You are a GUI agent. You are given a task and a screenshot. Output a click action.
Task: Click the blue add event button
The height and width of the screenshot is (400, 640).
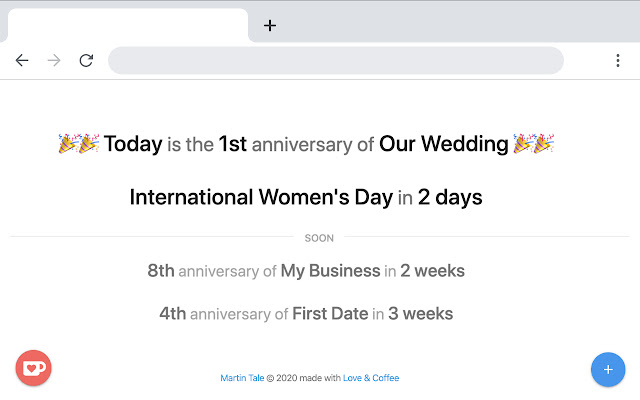tap(608, 369)
